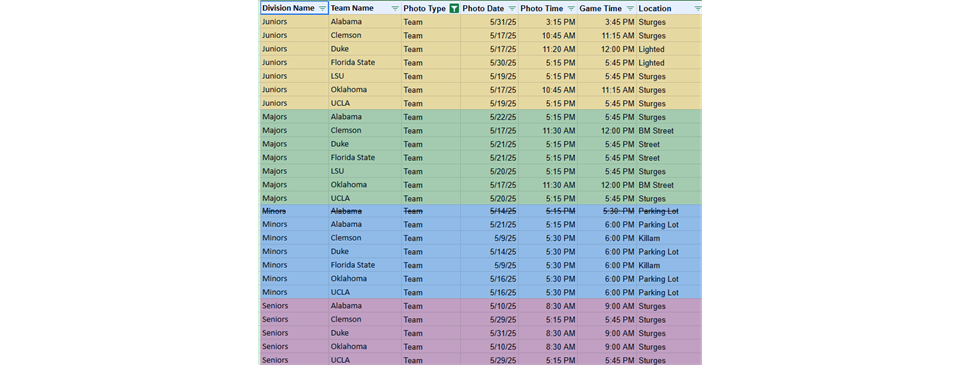This screenshot has height=365, width=960.
Task: Open the Location column filter icon
Action: click(x=697, y=9)
